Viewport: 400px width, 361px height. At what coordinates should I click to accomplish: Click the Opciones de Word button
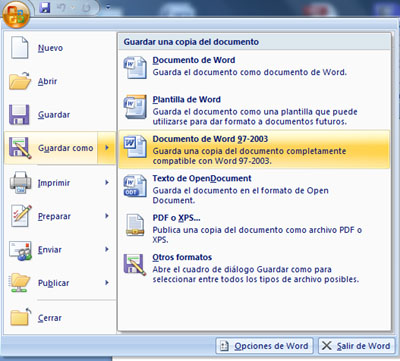[264, 346]
